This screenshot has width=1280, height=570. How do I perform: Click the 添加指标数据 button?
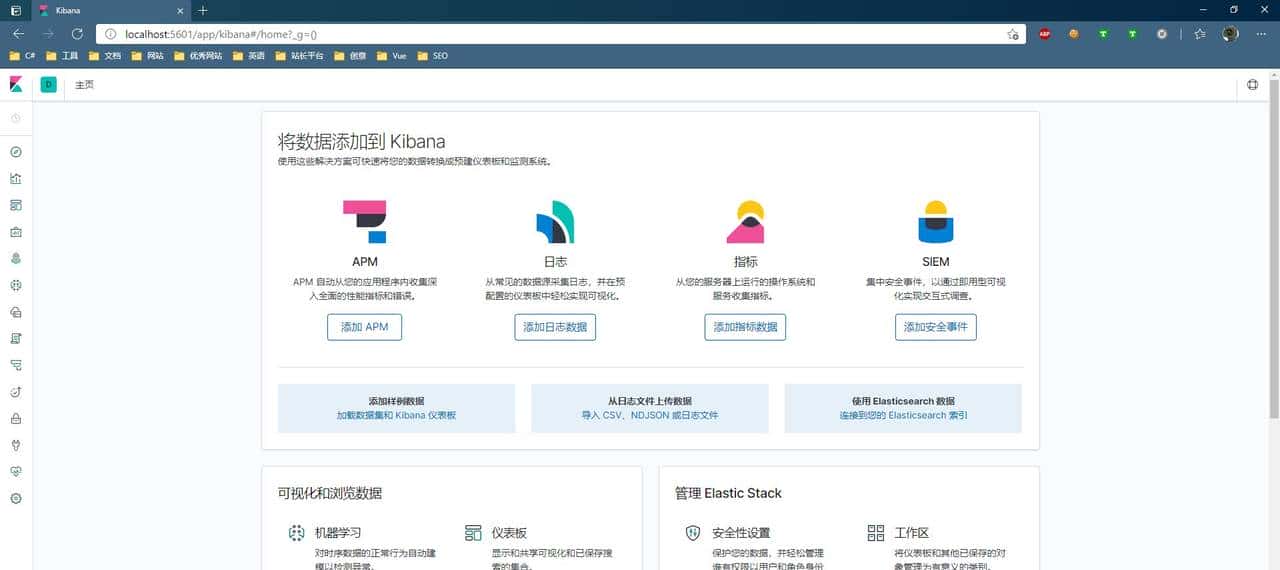[x=745, y=327]
